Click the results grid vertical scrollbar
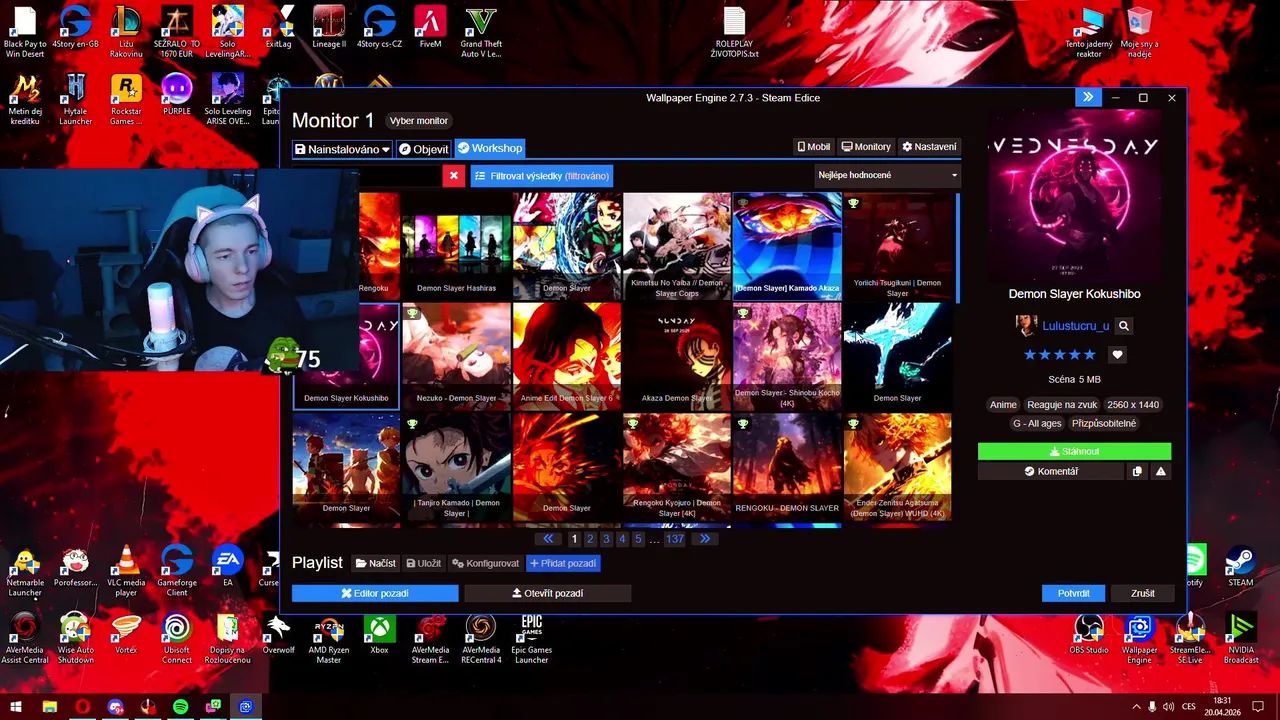The width and height of the screenshot is (1280, 720). tap(957, 248)
